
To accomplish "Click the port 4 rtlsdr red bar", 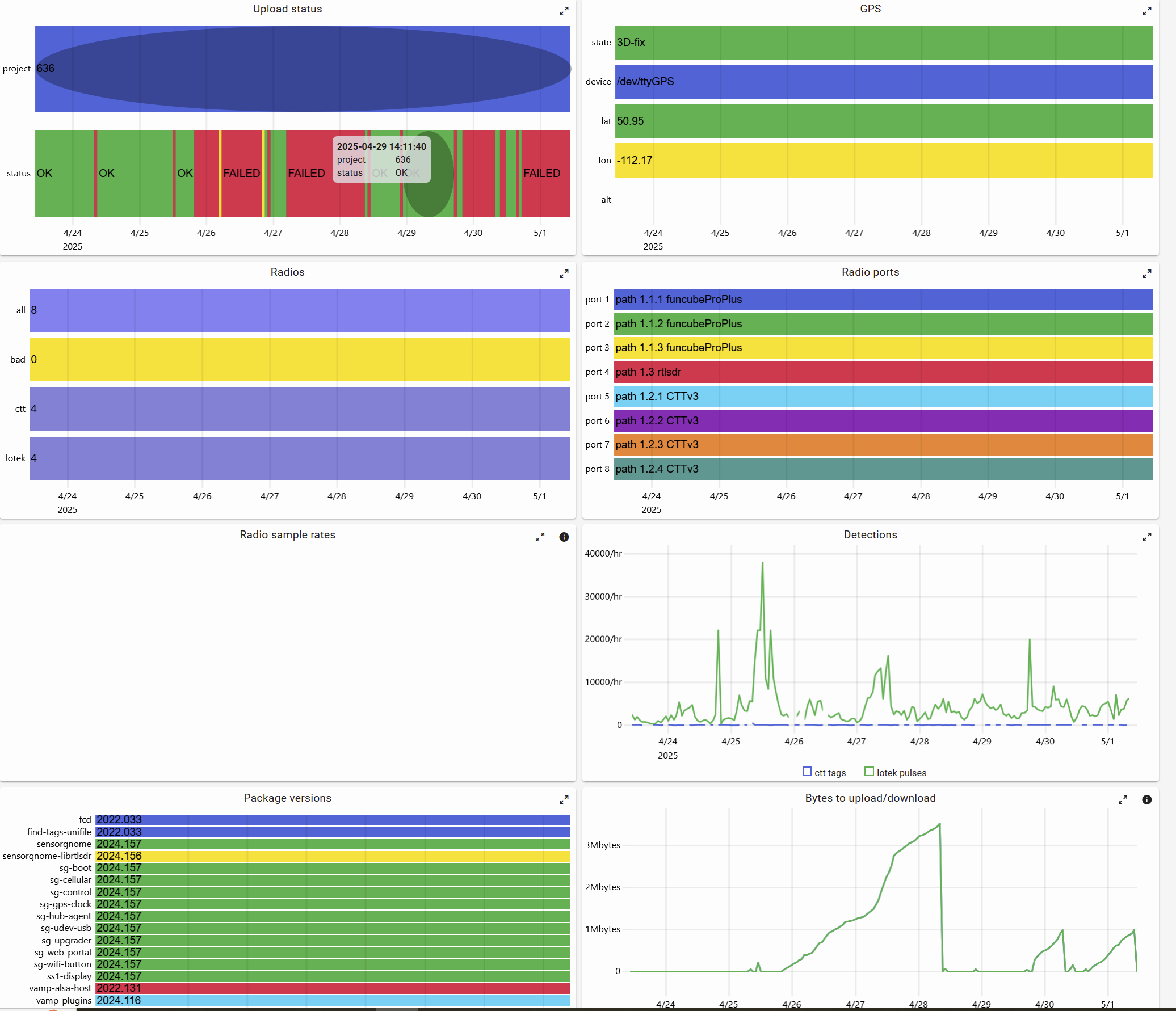I will (883, 372).
